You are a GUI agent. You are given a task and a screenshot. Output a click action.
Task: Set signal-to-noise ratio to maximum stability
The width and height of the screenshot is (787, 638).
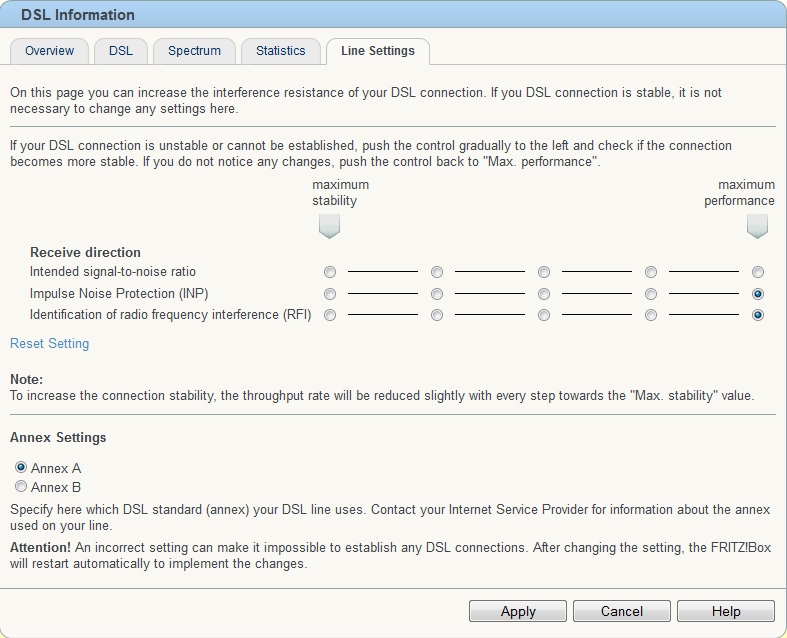330,272
